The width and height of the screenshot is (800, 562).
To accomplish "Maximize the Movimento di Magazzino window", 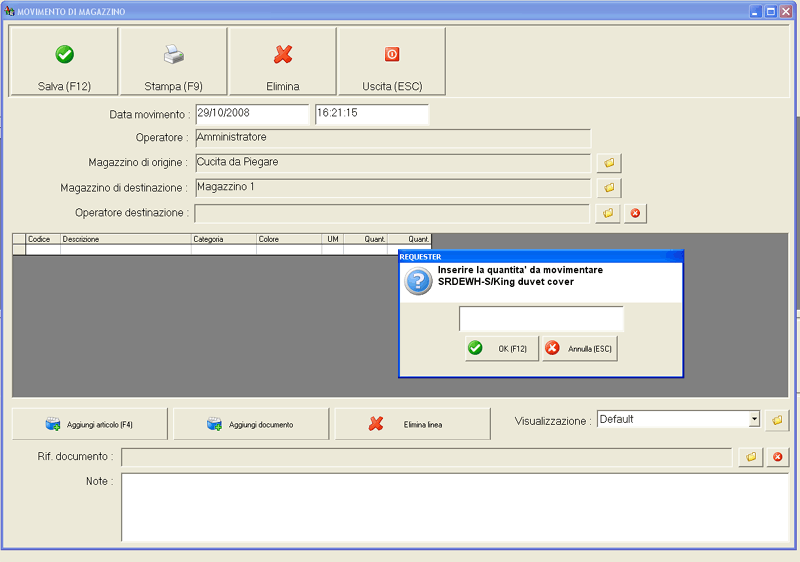I will pyautogui.click(x=771, y=11).
